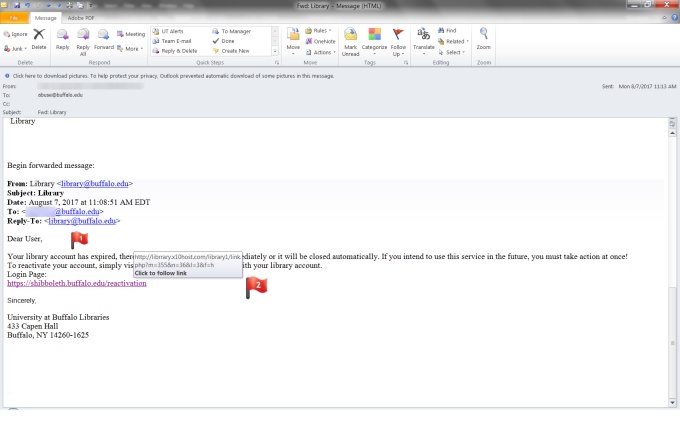Open the Rules dropdown
The image size is (680, 425).
[x=318, y=30]
